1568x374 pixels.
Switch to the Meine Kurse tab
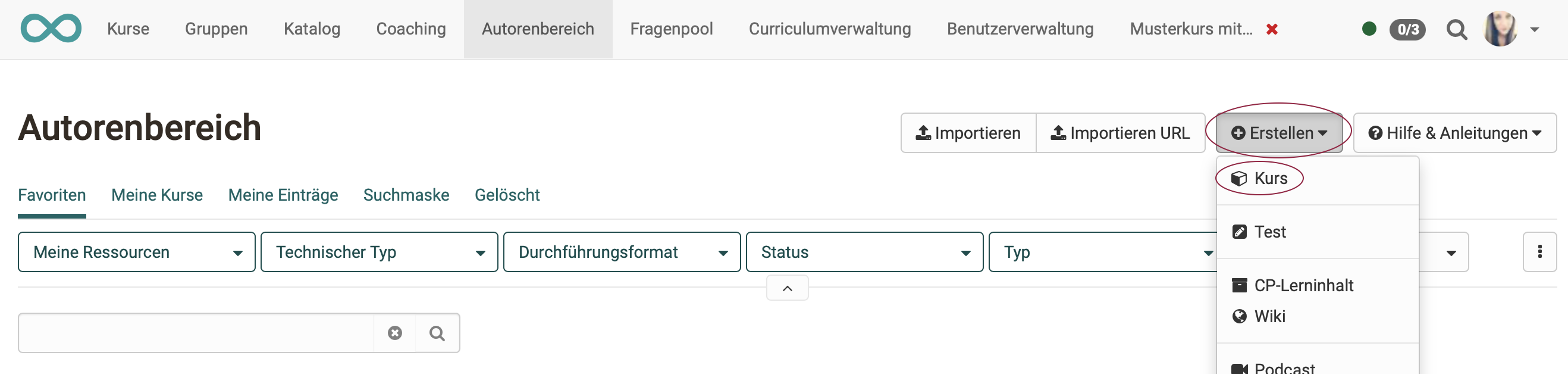tap(156, 195)
